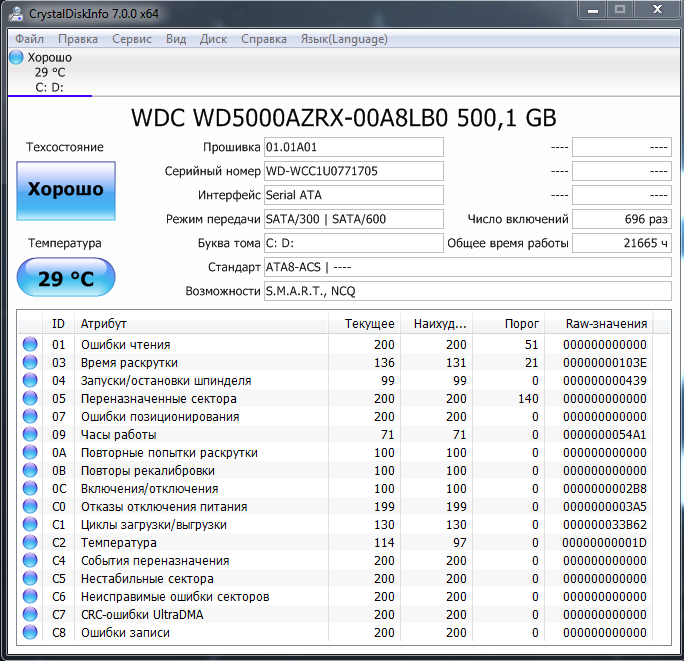Open the Справка menu
This screenshot has height=672, width=684.
(263, 39)
